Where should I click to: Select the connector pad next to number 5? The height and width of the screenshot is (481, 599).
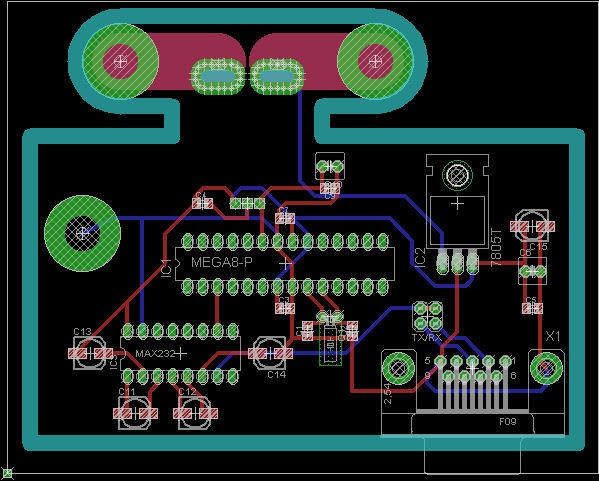[x=440, y=361]
